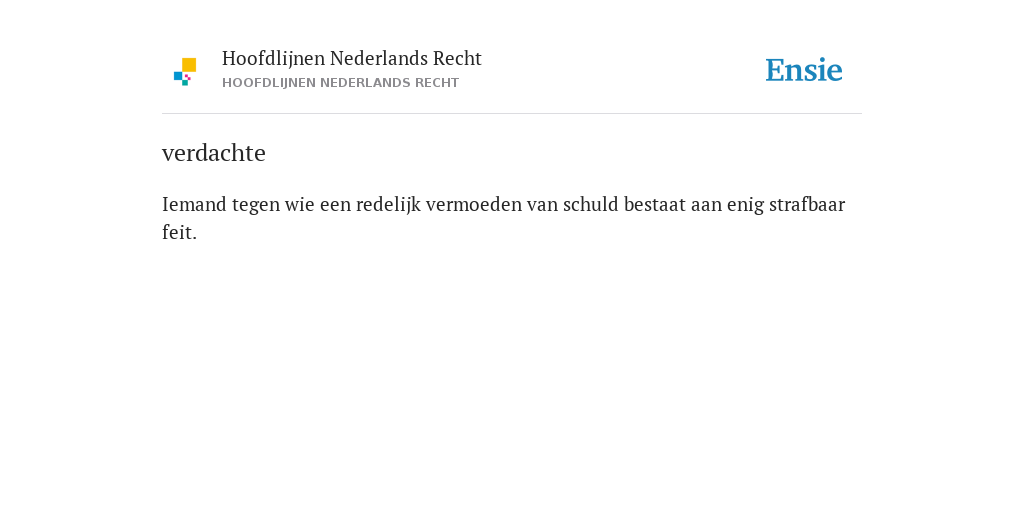Click the teal square in the logo
This screenshot has height=512, width=1024.
coord(185,83)
